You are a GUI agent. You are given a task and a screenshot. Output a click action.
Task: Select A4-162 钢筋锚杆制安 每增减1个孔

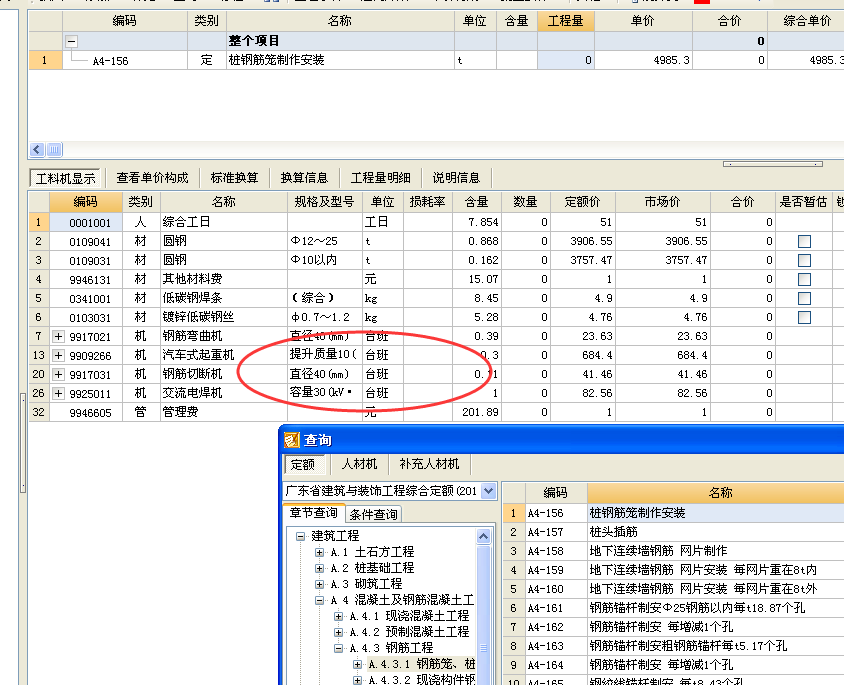click(x=674, y=627)
